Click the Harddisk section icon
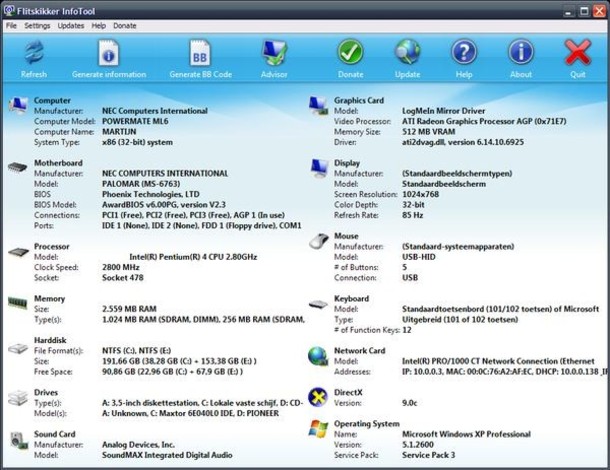 pyautogui.click(x=18, y=348)
